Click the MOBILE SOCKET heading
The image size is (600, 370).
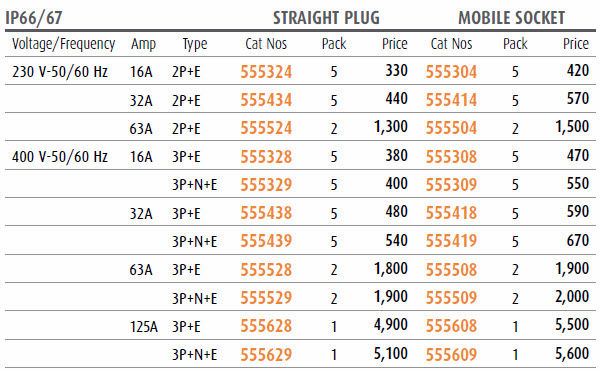click(512, 18)
